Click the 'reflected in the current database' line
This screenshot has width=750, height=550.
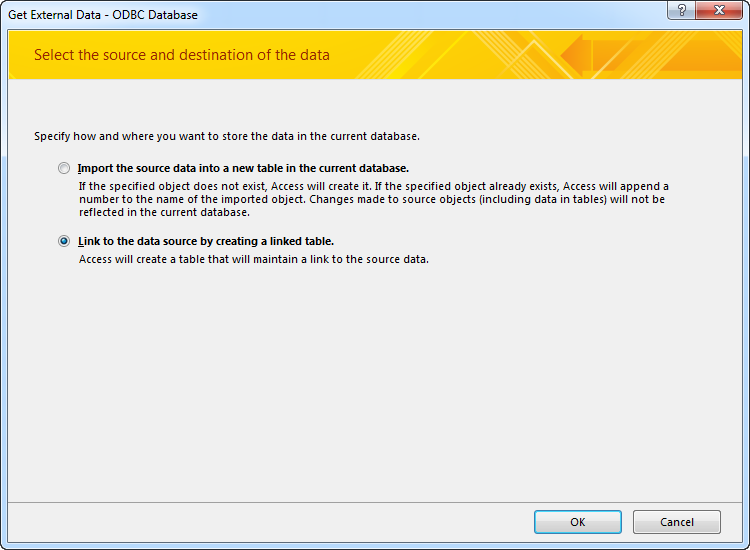coord(164,212)
